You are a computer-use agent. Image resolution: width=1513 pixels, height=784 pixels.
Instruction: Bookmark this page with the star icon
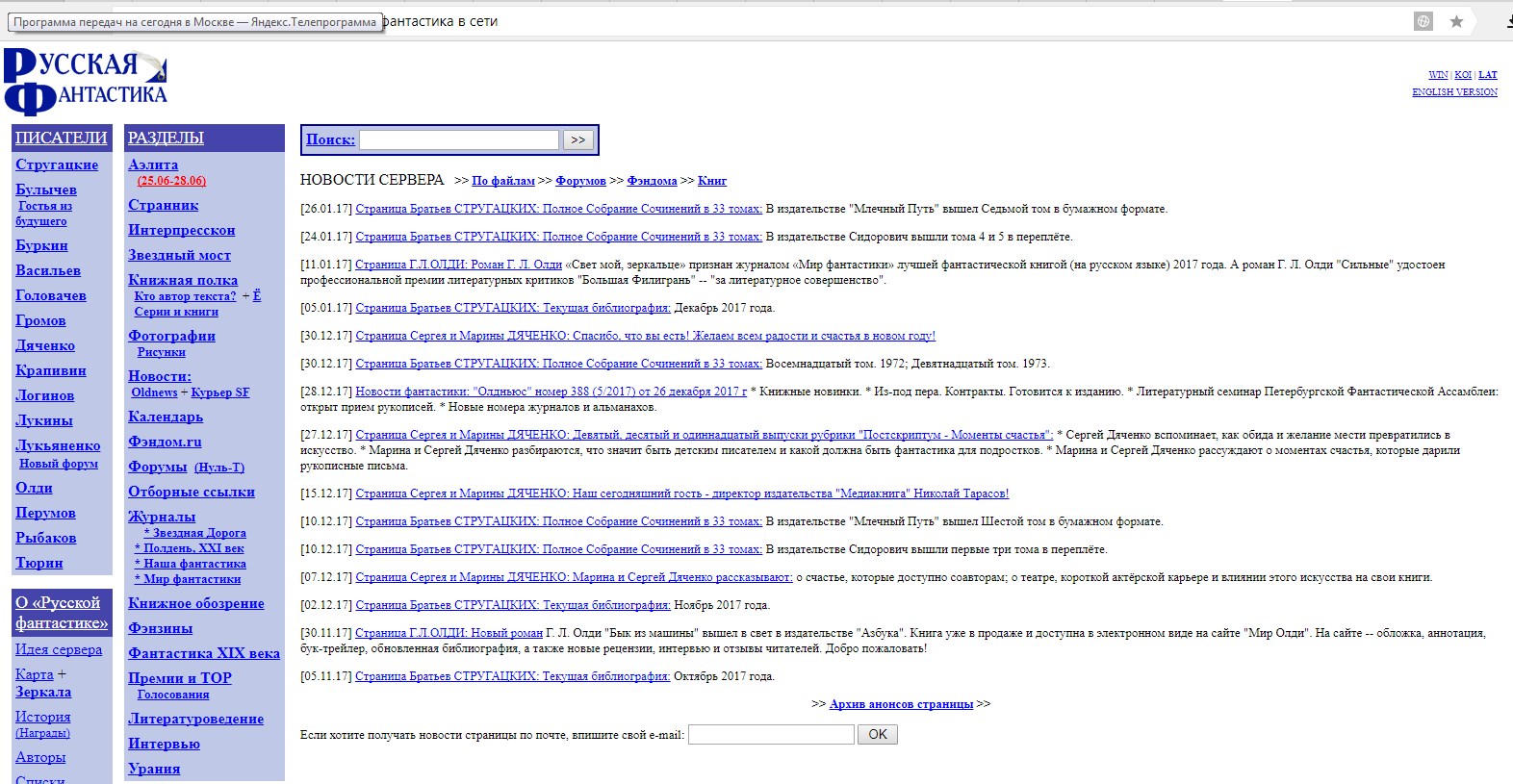click(1456, 21)
